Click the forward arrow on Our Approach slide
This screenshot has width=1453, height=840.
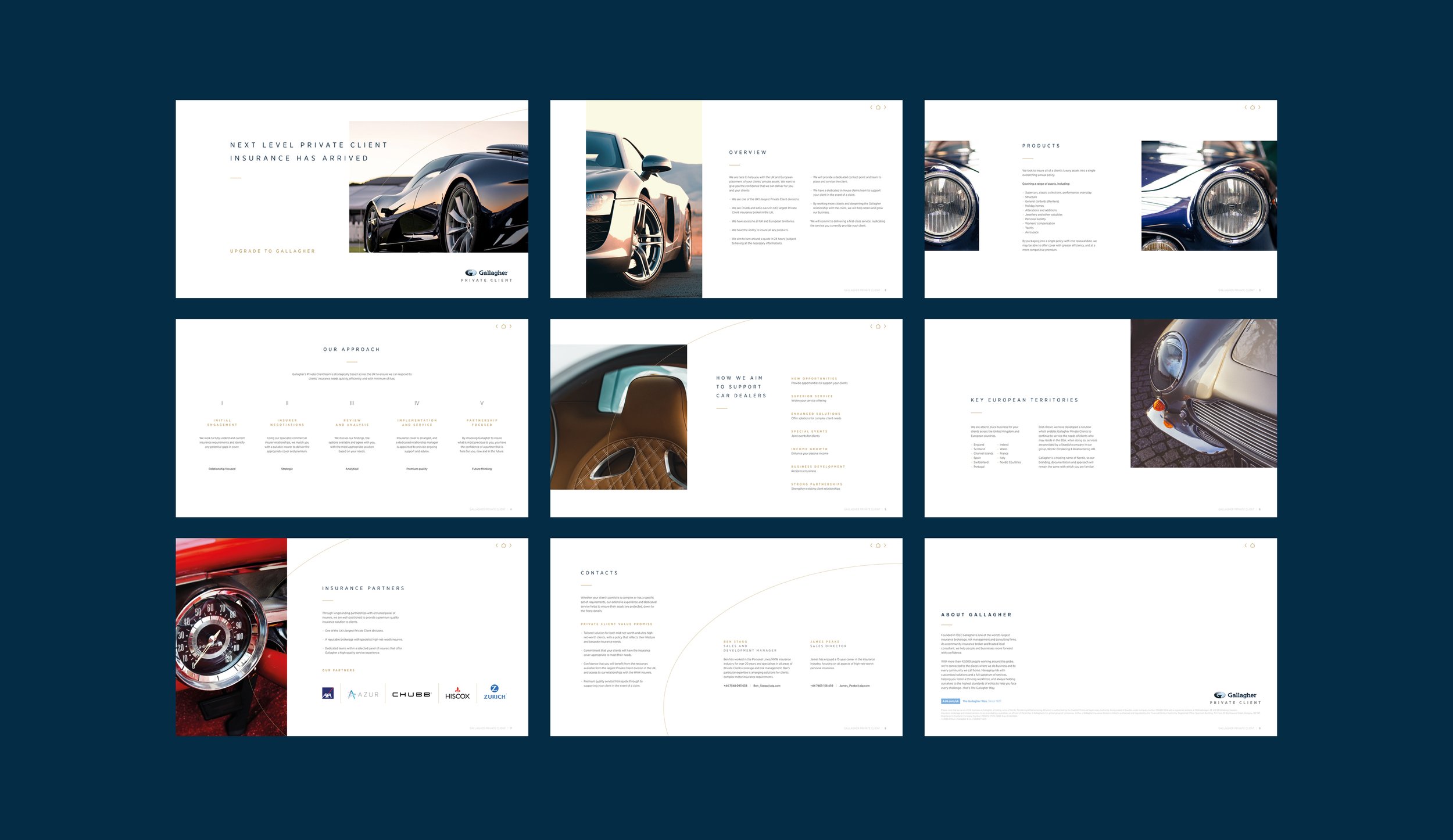click(511, 326)
